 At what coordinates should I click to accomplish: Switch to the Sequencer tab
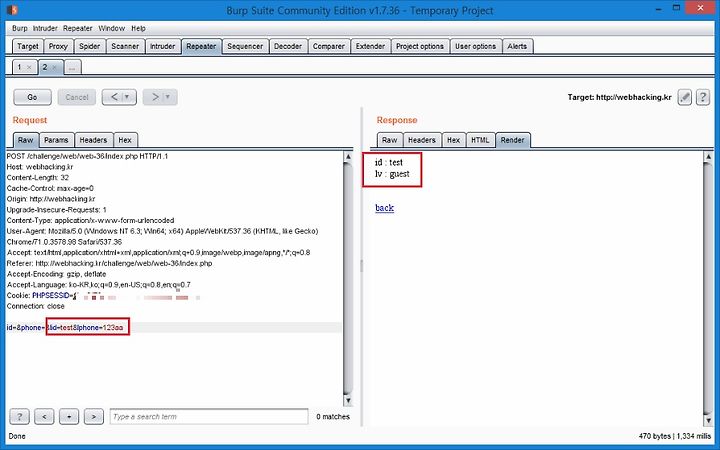[x=245, y=46]
